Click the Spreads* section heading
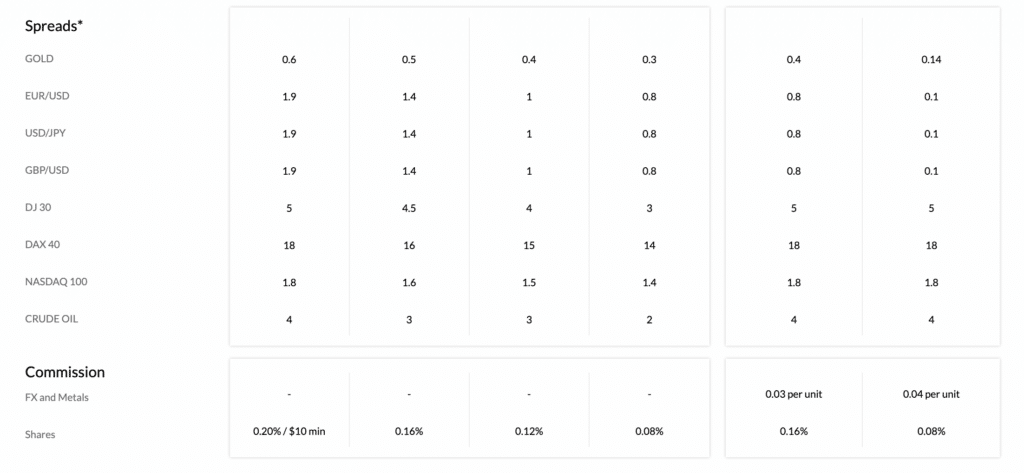Viewport: 1024px width, 473px height. [54, 26]
